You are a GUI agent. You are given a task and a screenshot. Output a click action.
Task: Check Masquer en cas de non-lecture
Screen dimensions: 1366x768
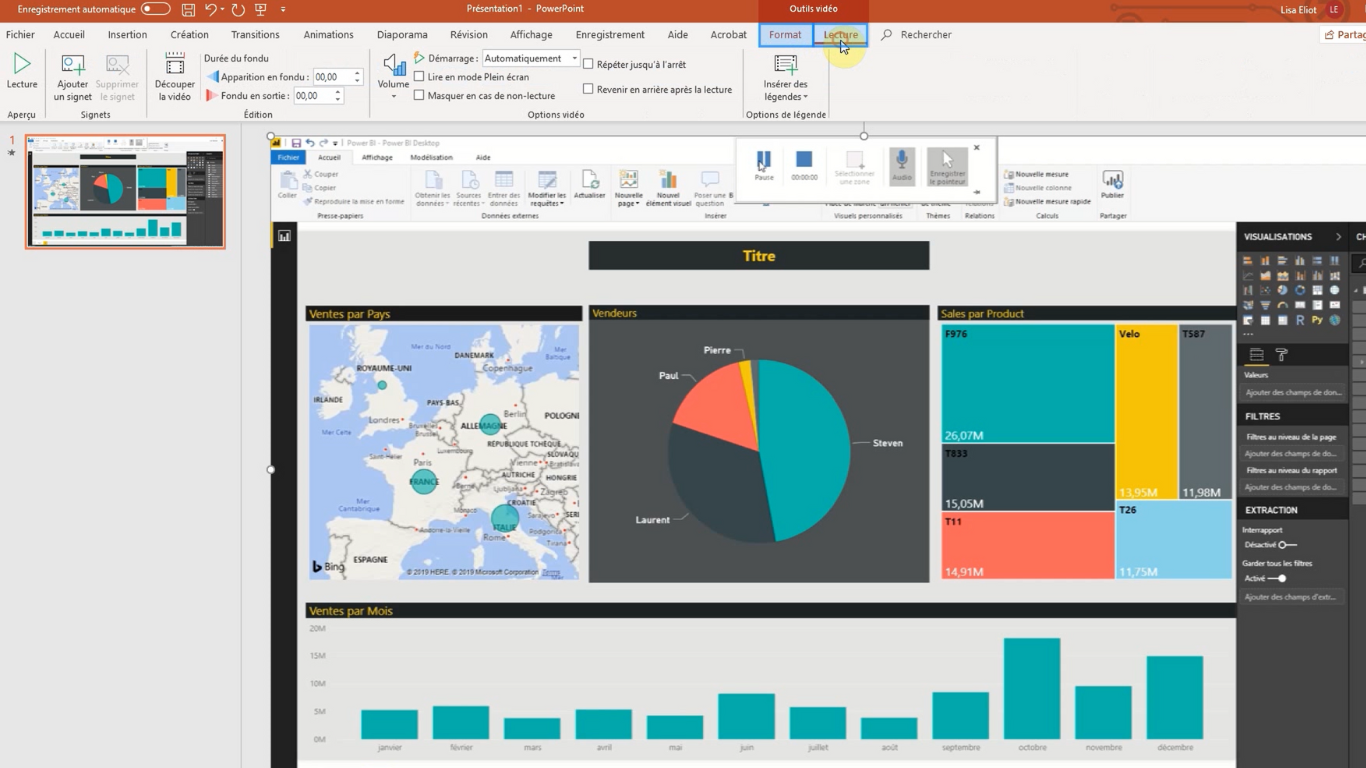coord(419,96)
